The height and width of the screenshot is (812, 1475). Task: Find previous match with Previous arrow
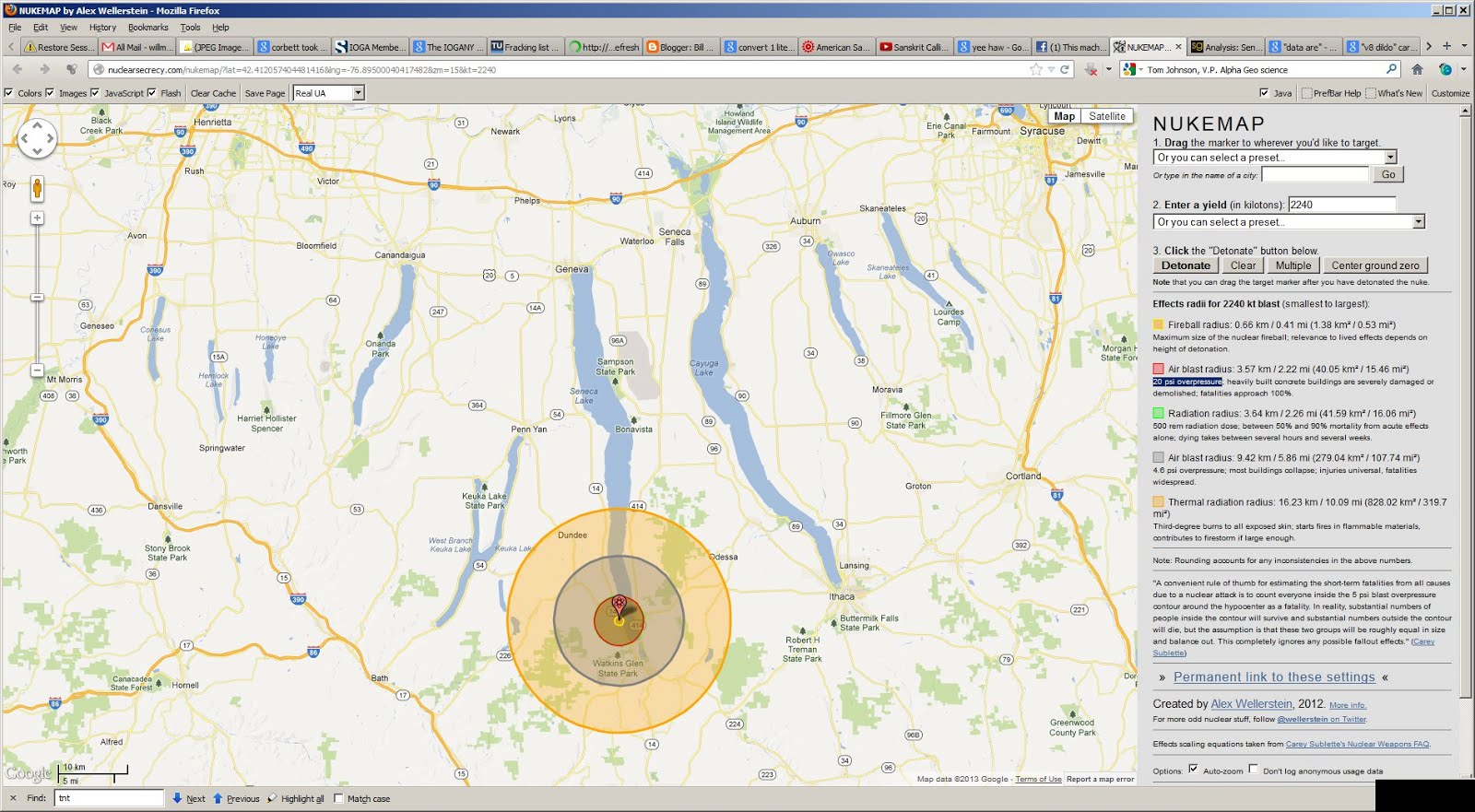coord(236,798)
